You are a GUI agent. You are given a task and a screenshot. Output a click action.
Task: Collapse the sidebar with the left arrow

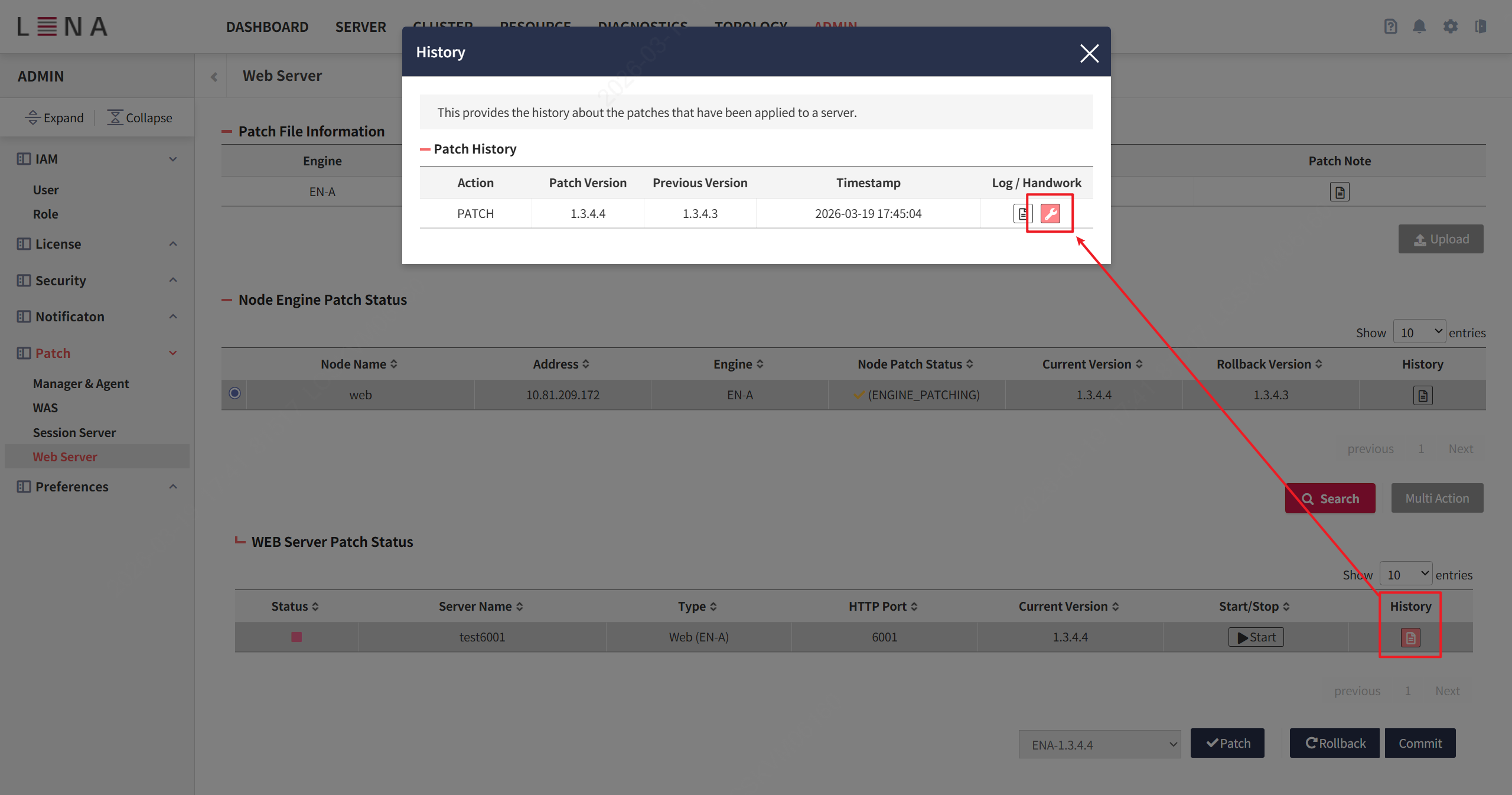pos(214,77)
